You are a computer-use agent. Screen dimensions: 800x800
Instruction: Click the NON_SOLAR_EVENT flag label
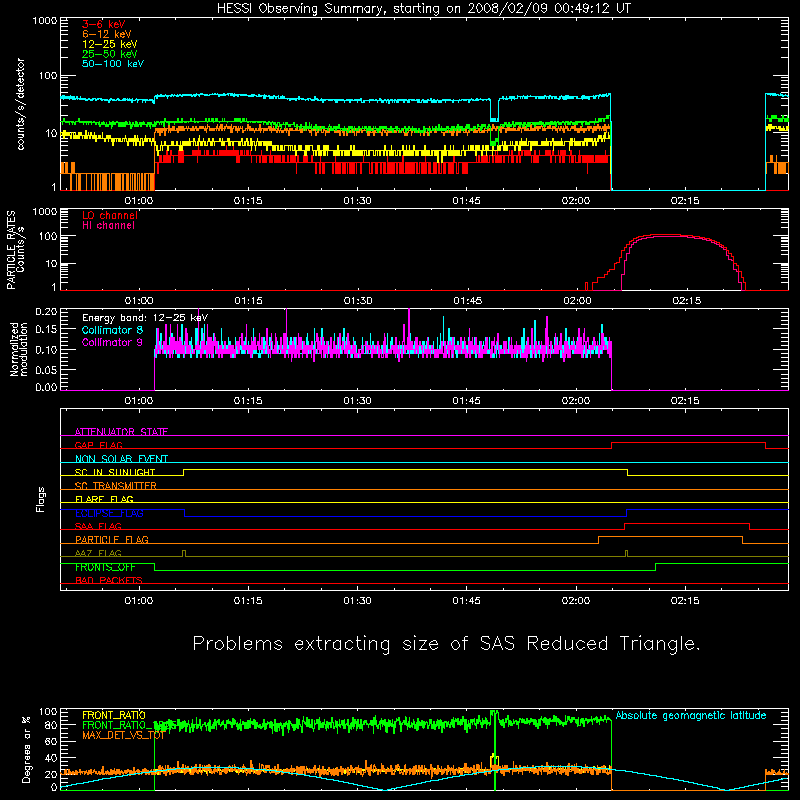pos(121,459)
